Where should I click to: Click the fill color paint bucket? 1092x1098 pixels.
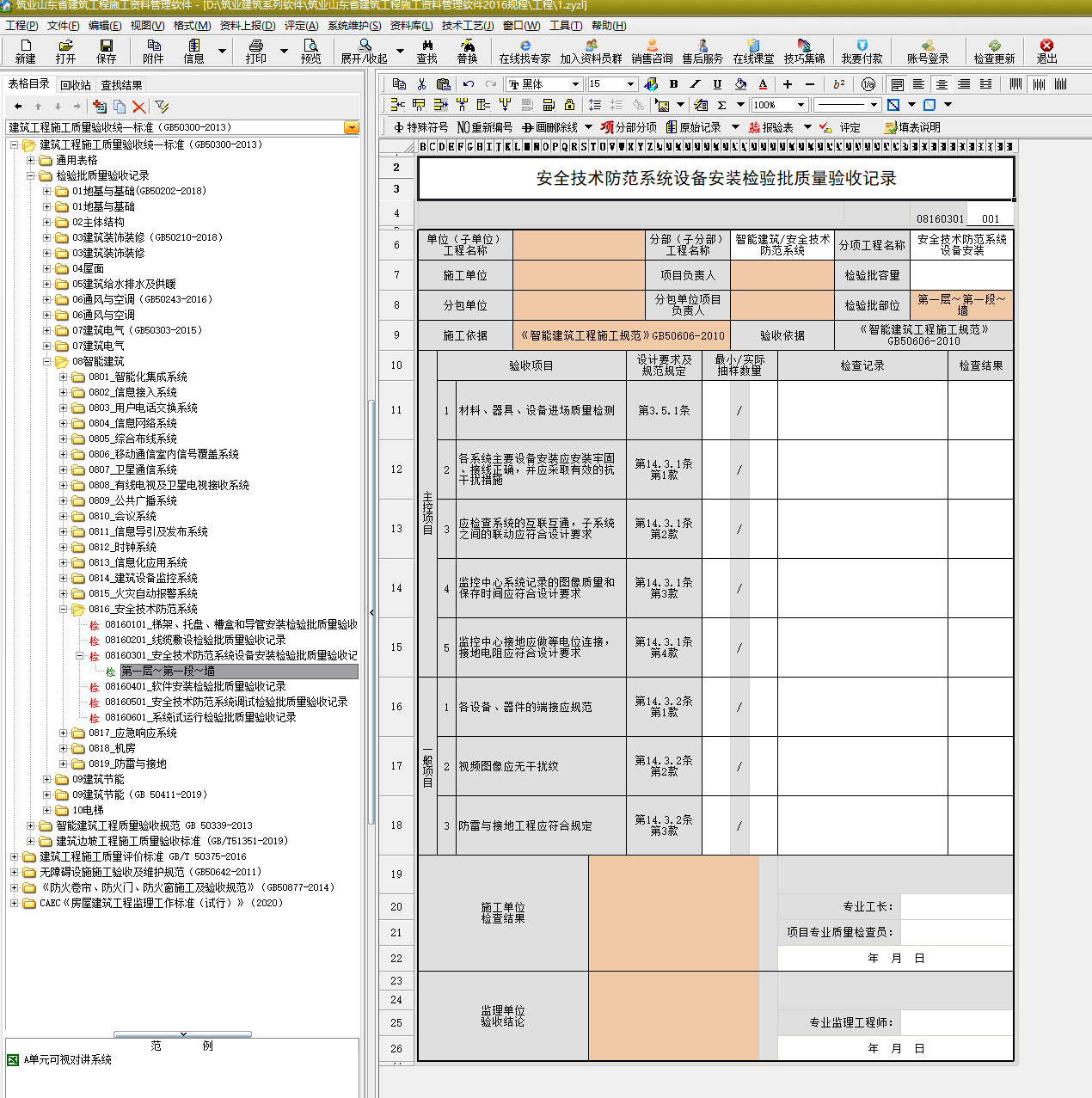click(x=740, y=83)
